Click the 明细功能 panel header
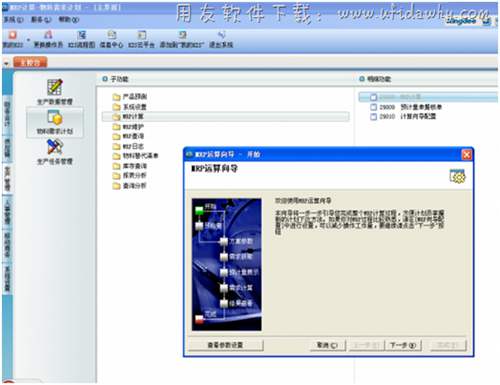This screenshot has height=385, width=500. (x=375, y=79)
